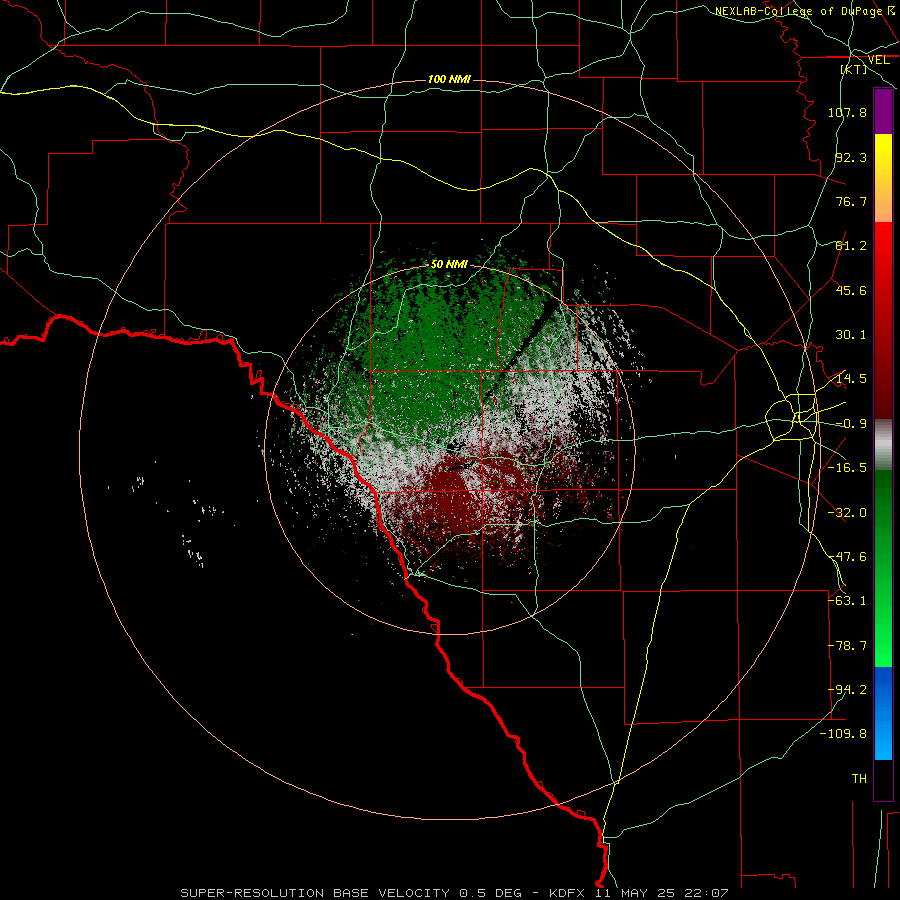The width and height of the screenshot is (900, 900).
Task: Click the 107.8 velocity scale value
Action: coord(847,112)
